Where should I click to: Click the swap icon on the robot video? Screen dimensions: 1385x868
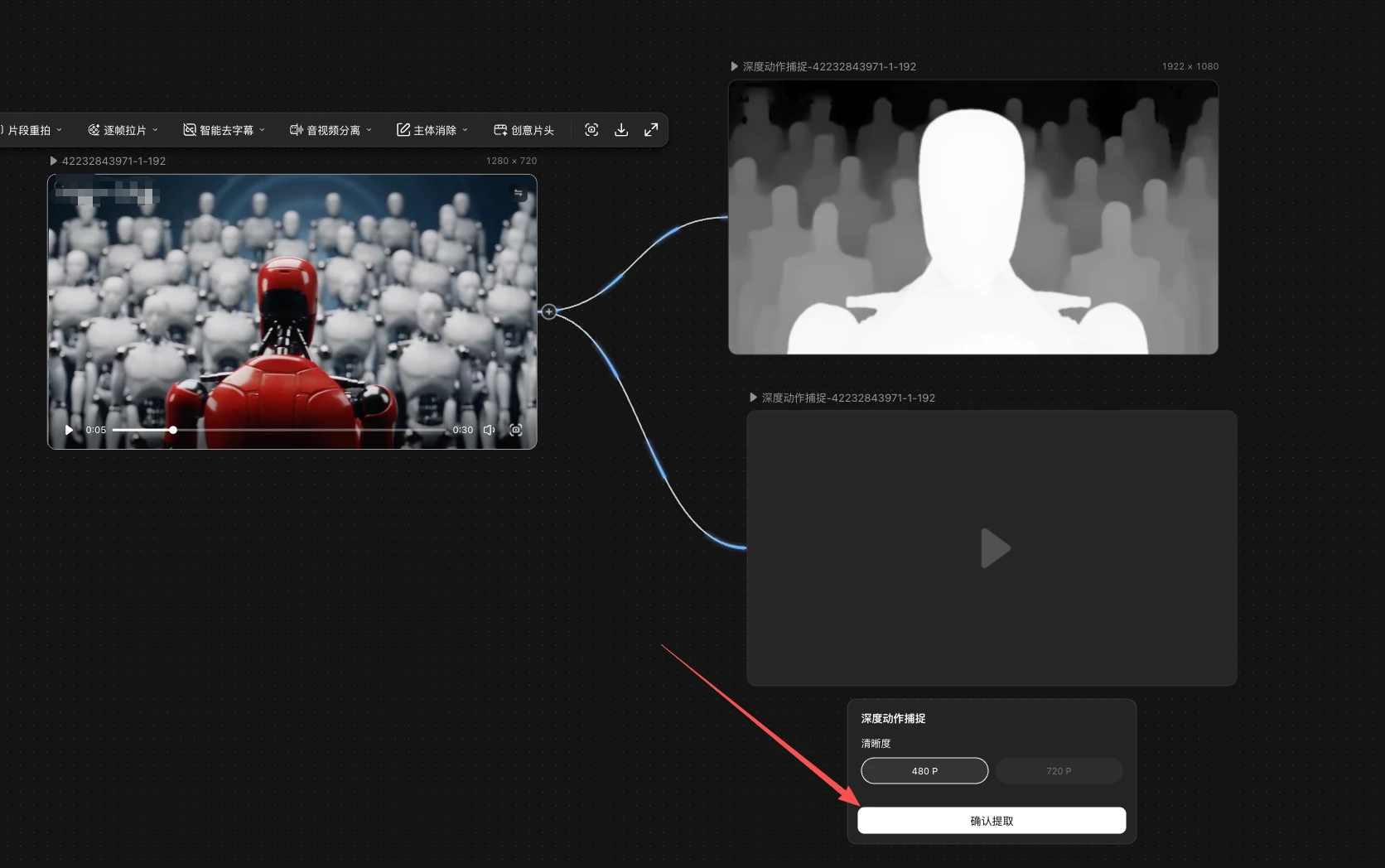coord(519,193)
